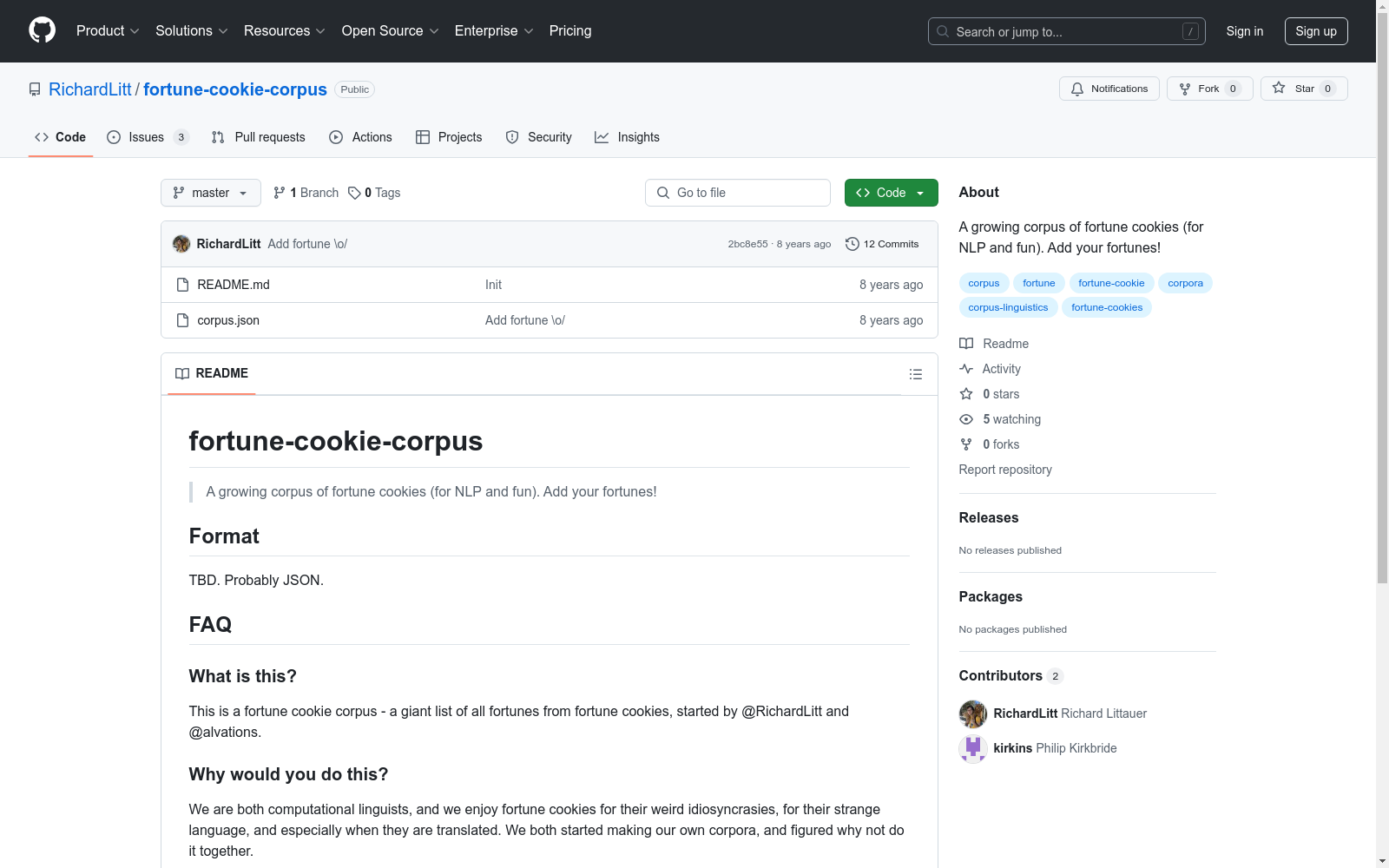The width and height of the screenshot is (1389, 868).
Task: Click the corpus.json file icon
Action: click(x=182, y=320)
